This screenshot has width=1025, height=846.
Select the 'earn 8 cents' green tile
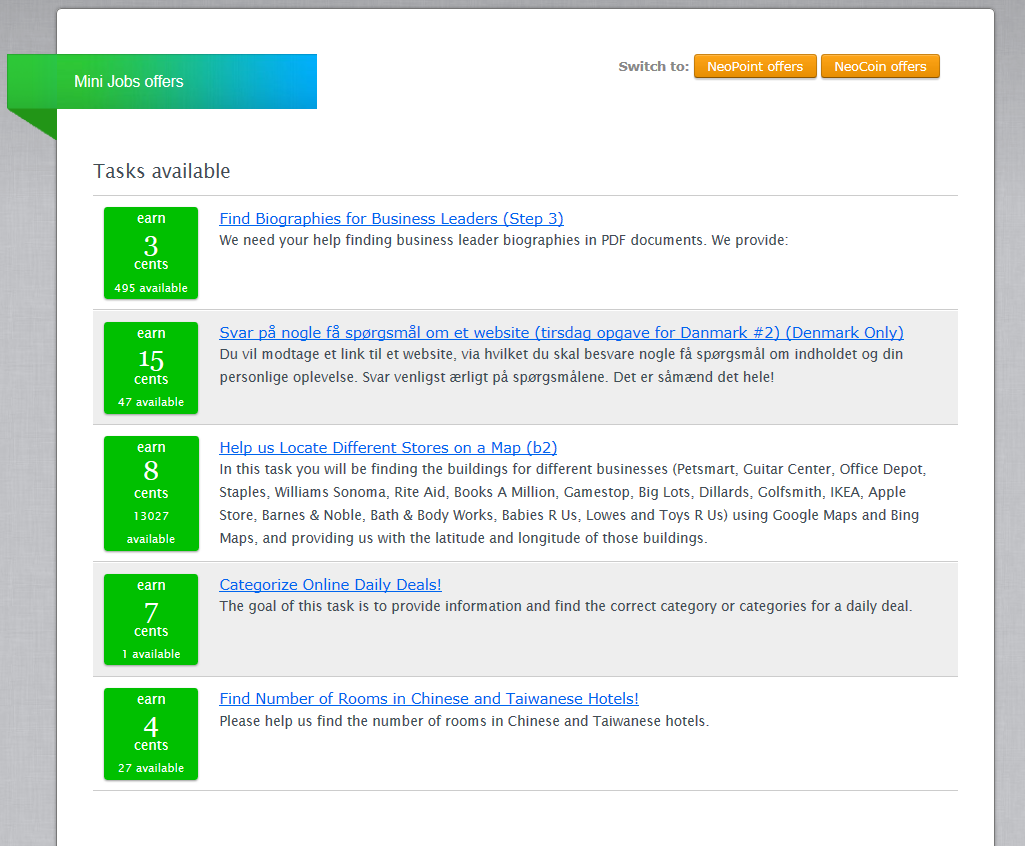(x=151, y=494)
